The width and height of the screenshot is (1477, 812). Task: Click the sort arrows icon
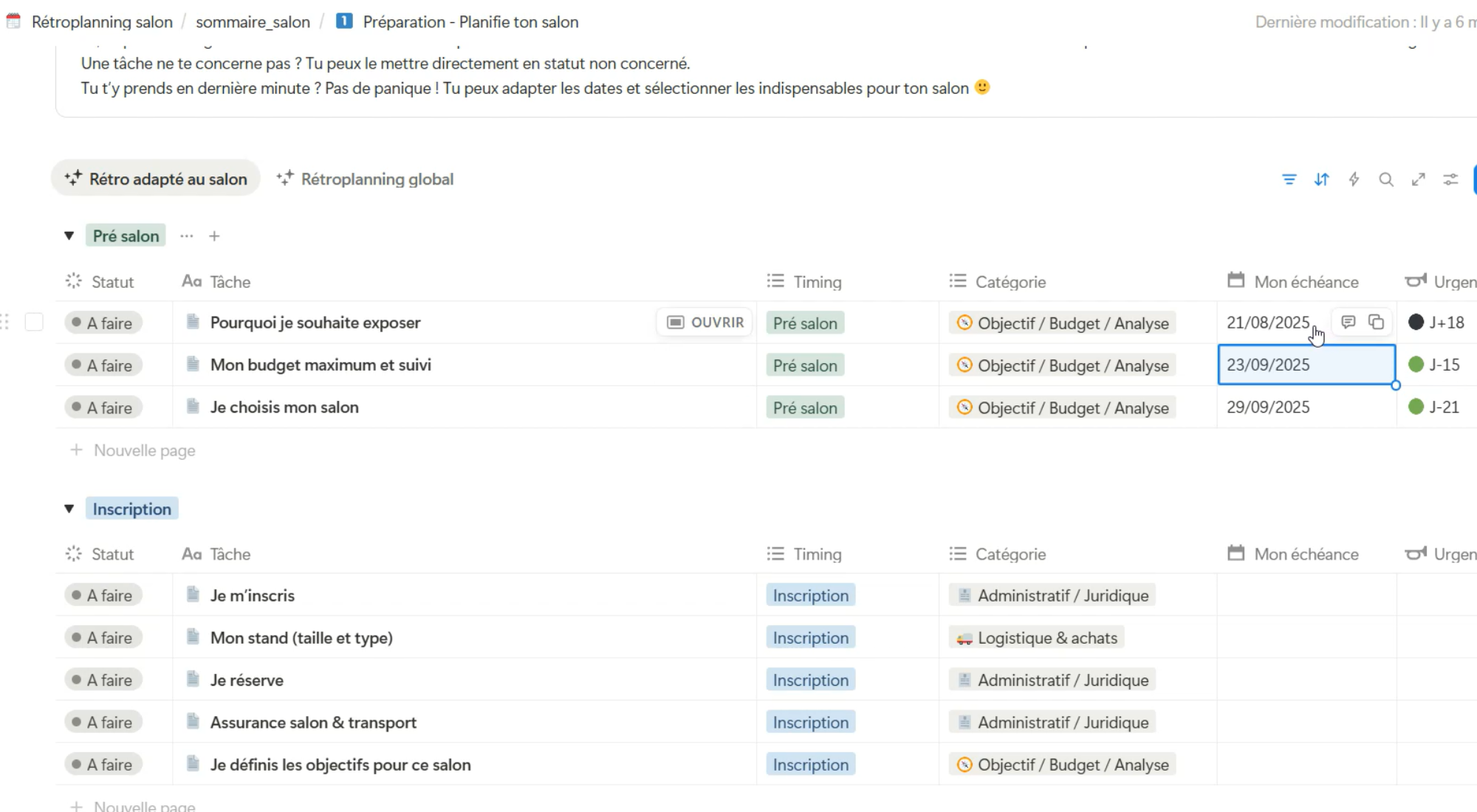click(1321, 179)
